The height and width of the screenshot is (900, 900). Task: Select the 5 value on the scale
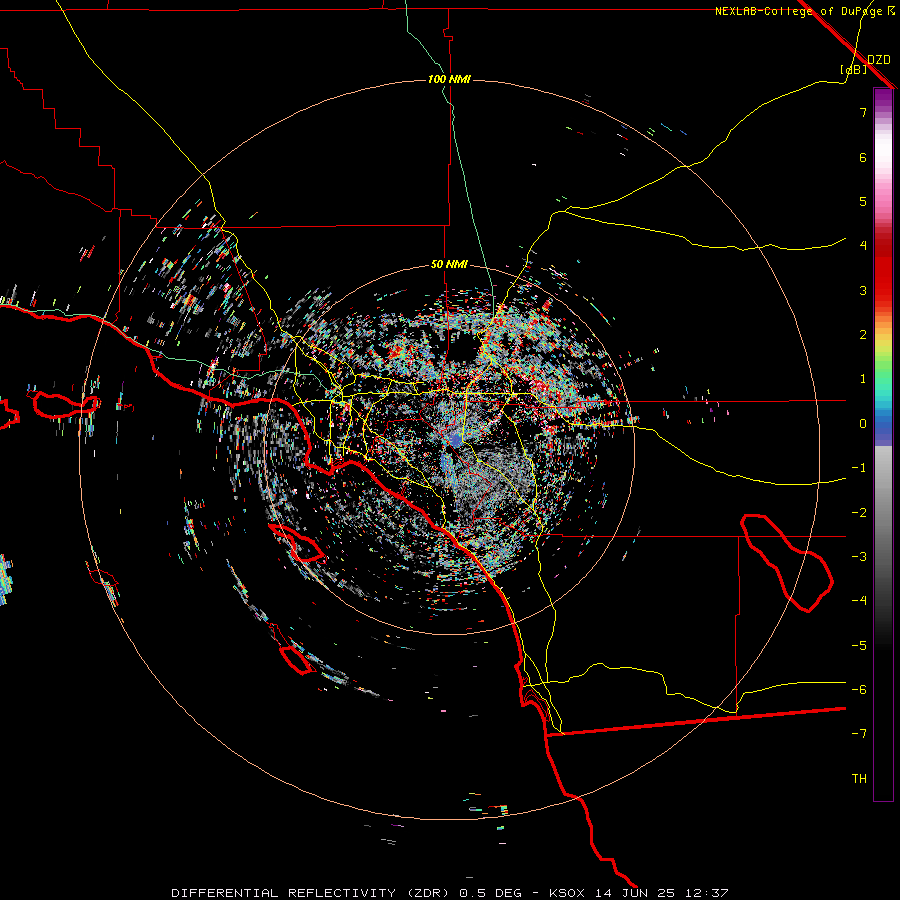pos(863,201)
